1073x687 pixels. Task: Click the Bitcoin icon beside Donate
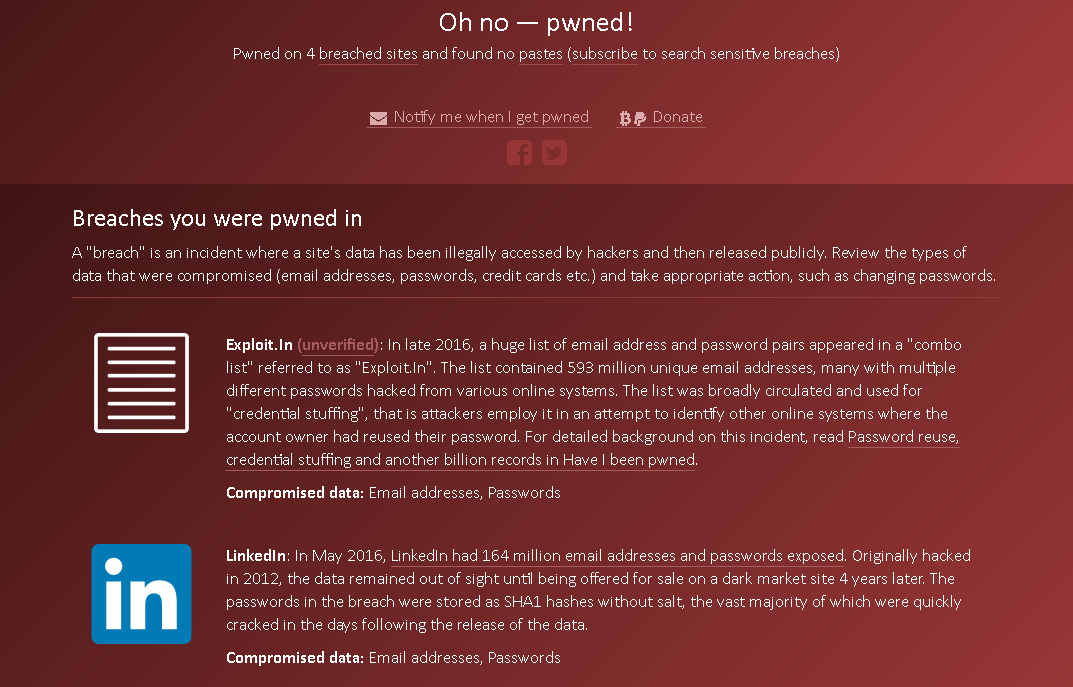623,117
